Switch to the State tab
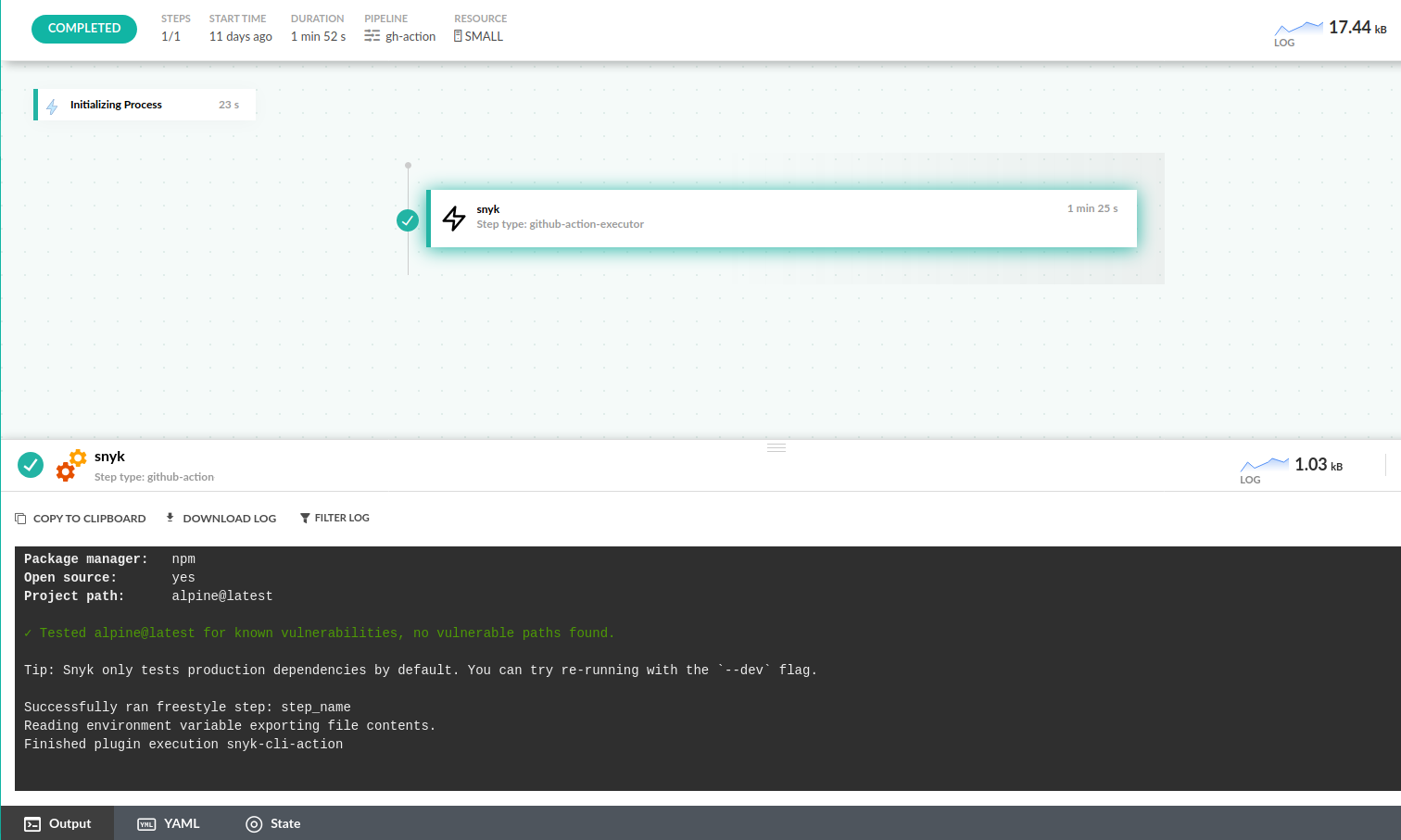This screenshot has height=840, width=1401. click(x=273, y=823)
